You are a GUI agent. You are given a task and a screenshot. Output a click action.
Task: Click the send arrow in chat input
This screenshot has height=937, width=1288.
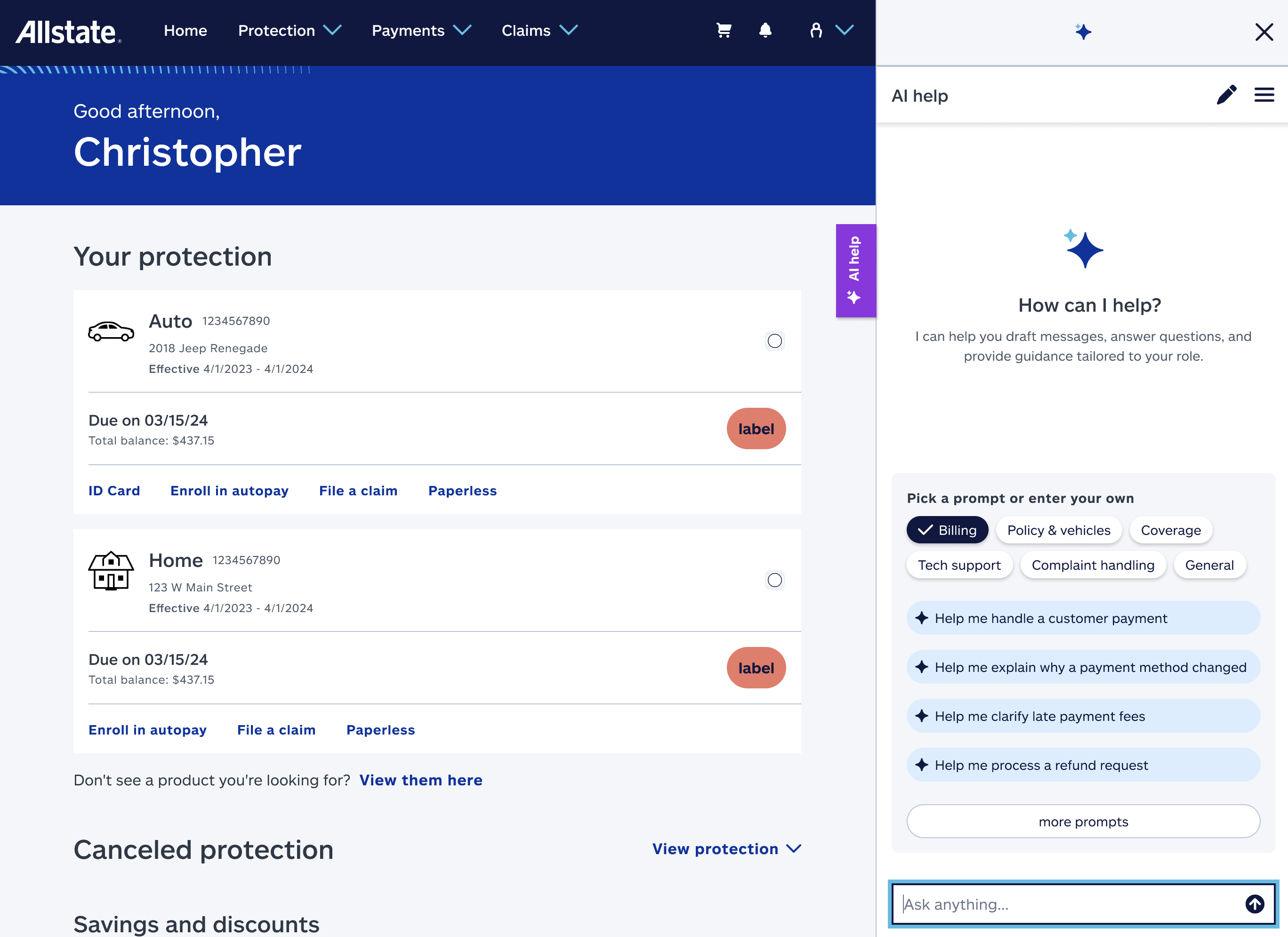coord(1255,904)
